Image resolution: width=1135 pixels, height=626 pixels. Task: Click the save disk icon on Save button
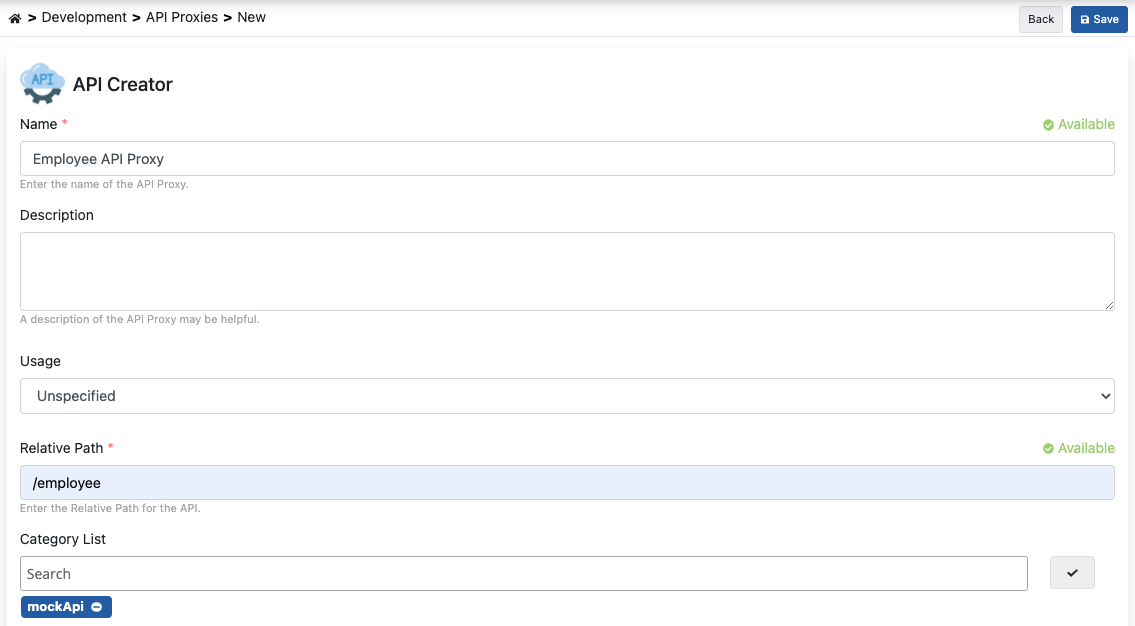[x=1084, y=19]
